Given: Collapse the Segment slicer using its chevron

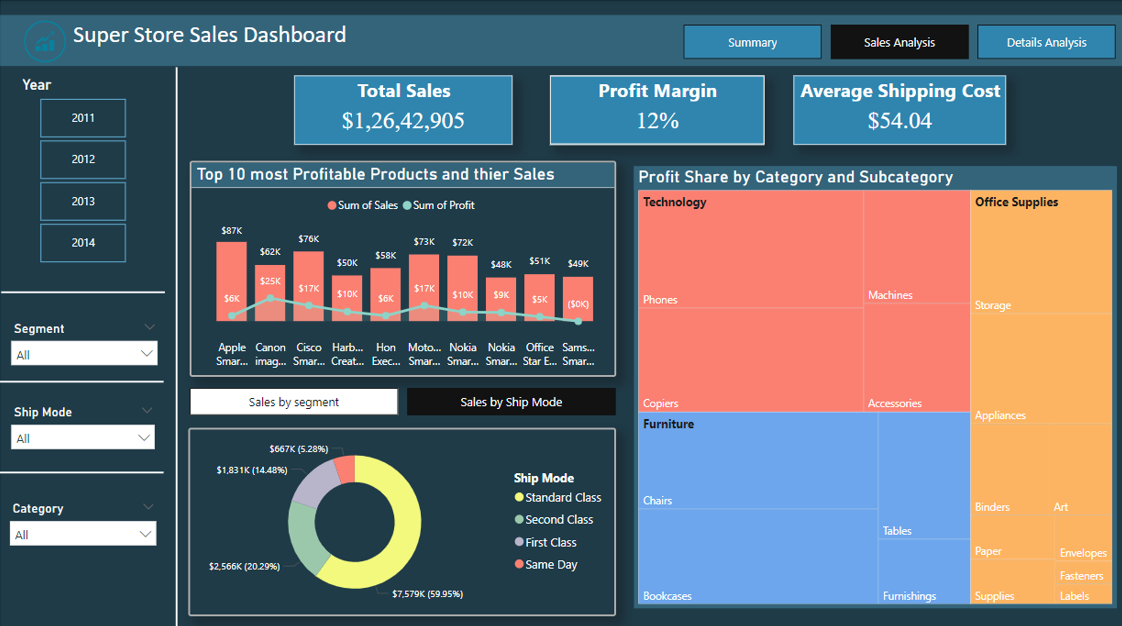Looking at the screenshot, I should [x=150, y=327].
